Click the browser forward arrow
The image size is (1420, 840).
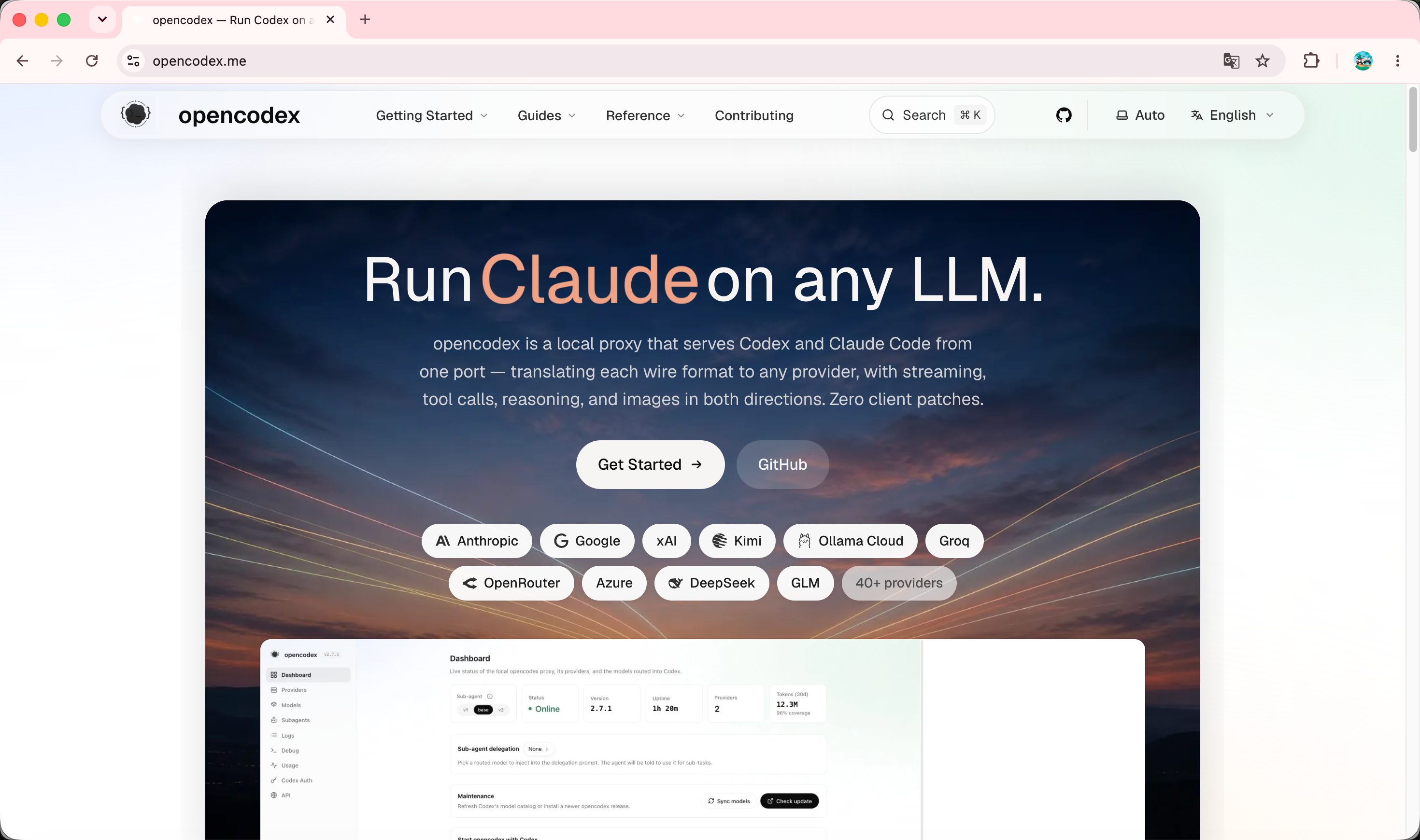(57, 61)
